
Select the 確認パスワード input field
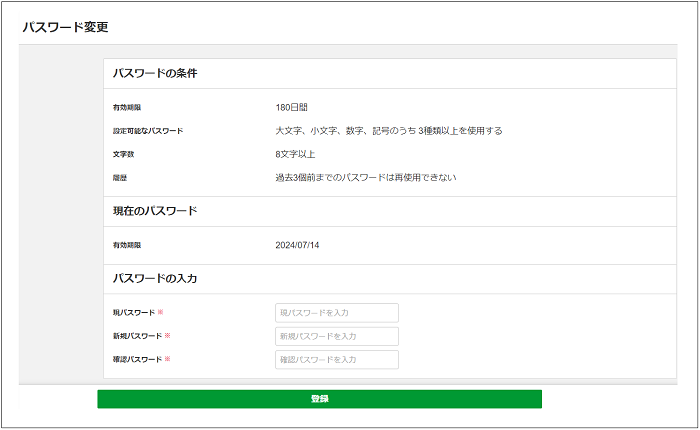[x=337, y=359]
